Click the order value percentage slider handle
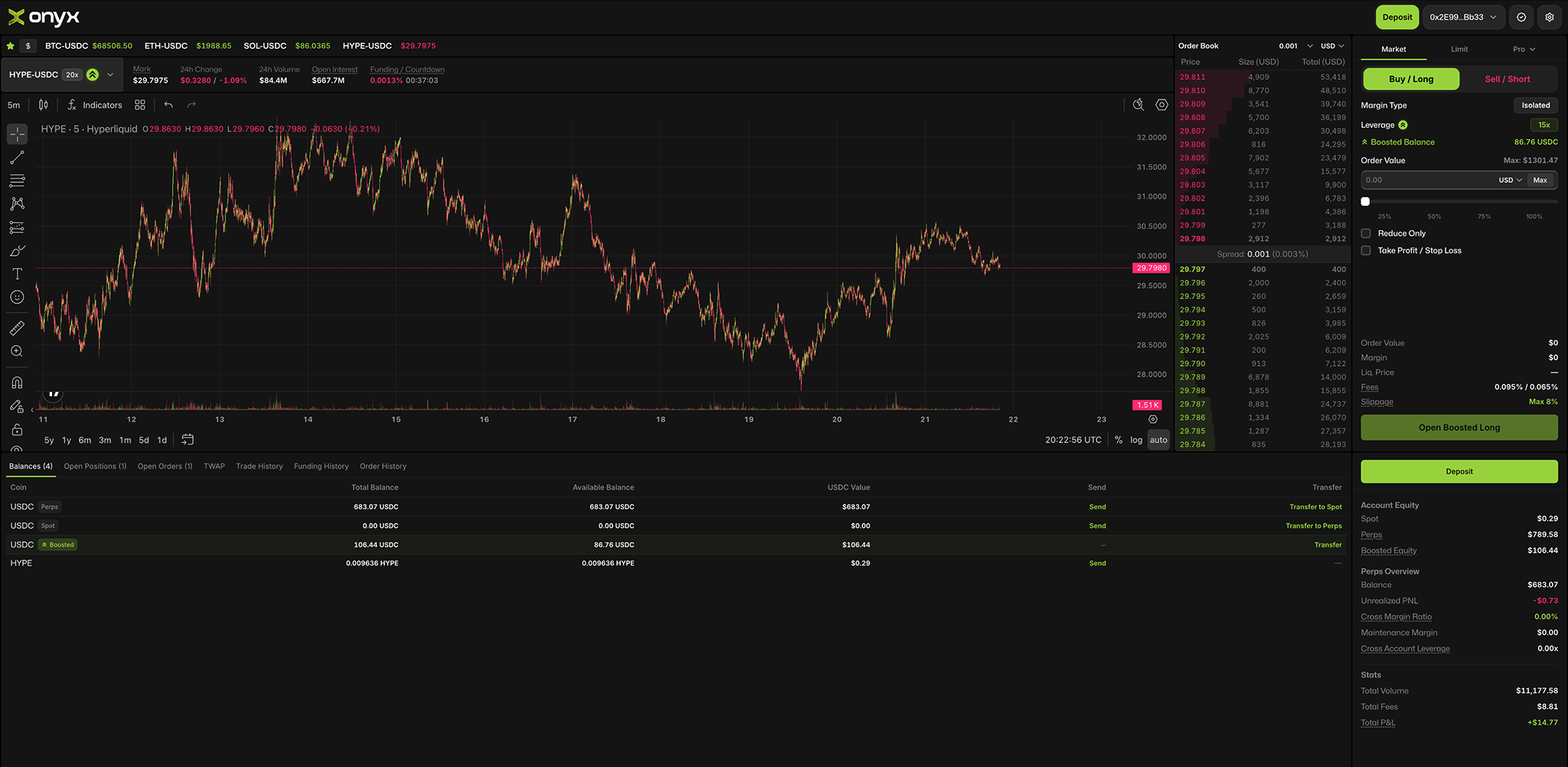Viewport: 1568px width, 767px height. [x=1365, y=201]
